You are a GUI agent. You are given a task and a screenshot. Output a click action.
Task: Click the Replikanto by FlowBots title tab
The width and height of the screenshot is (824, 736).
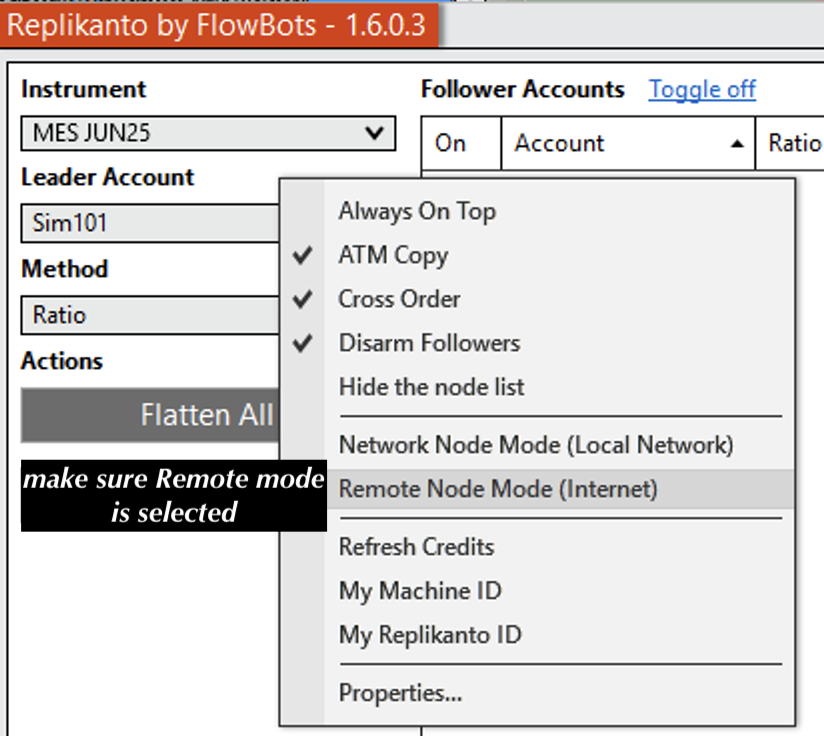(219, 25)
